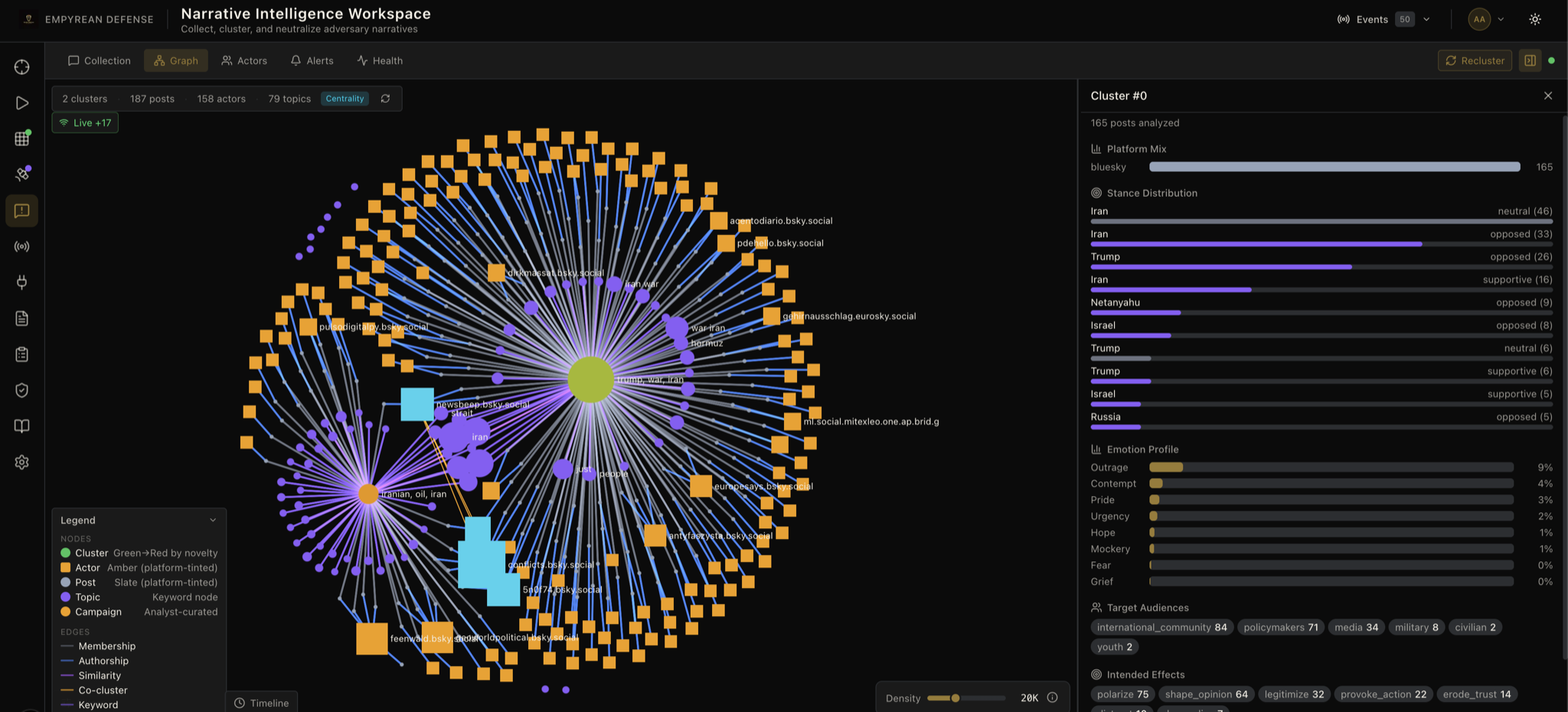Open the settings gear in sidebar
The height and width of the screenshot is (712, 1568).
point(21,462)
